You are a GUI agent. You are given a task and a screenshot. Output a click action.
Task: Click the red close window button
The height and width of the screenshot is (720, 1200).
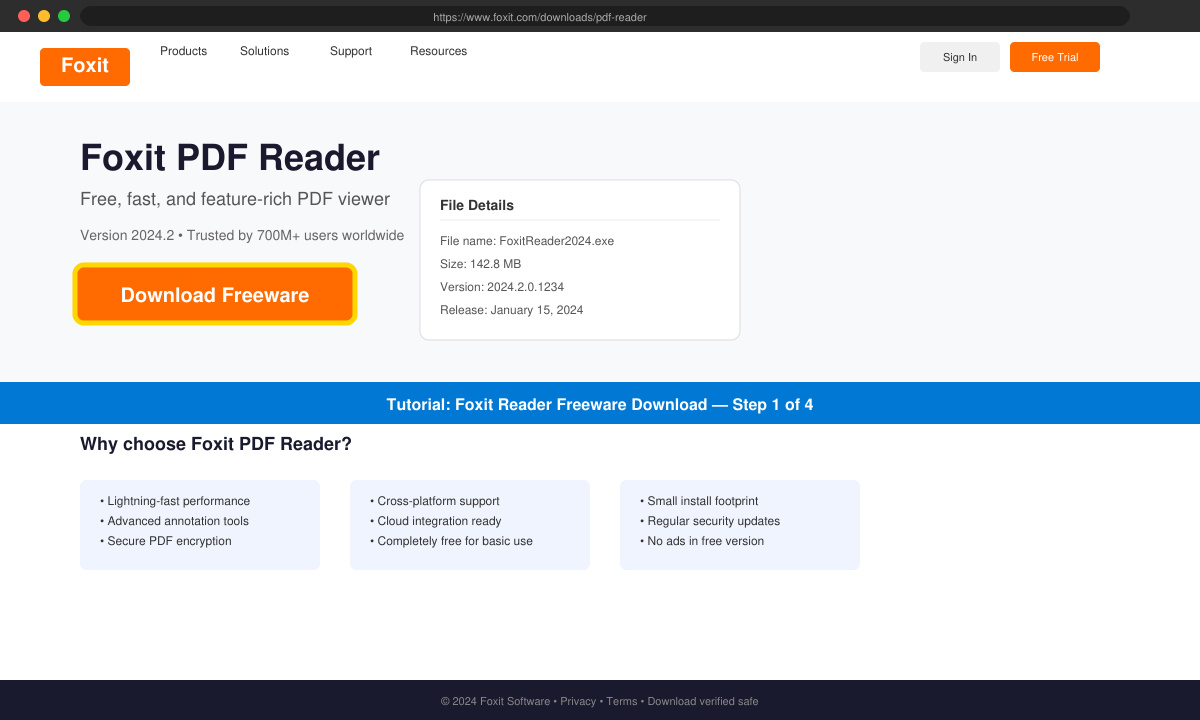[24, 16]
